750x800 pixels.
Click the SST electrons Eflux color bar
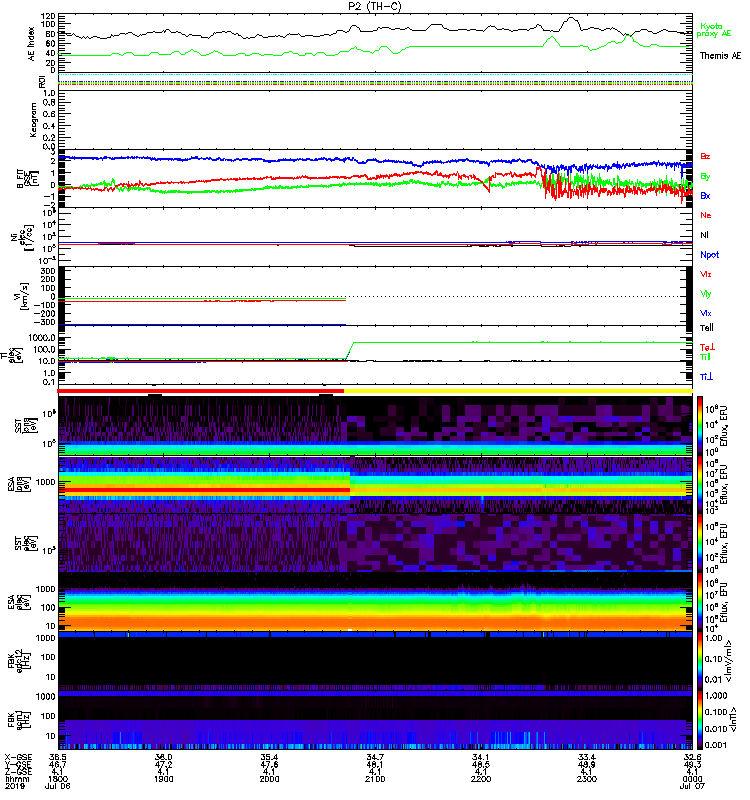point(701,542)
